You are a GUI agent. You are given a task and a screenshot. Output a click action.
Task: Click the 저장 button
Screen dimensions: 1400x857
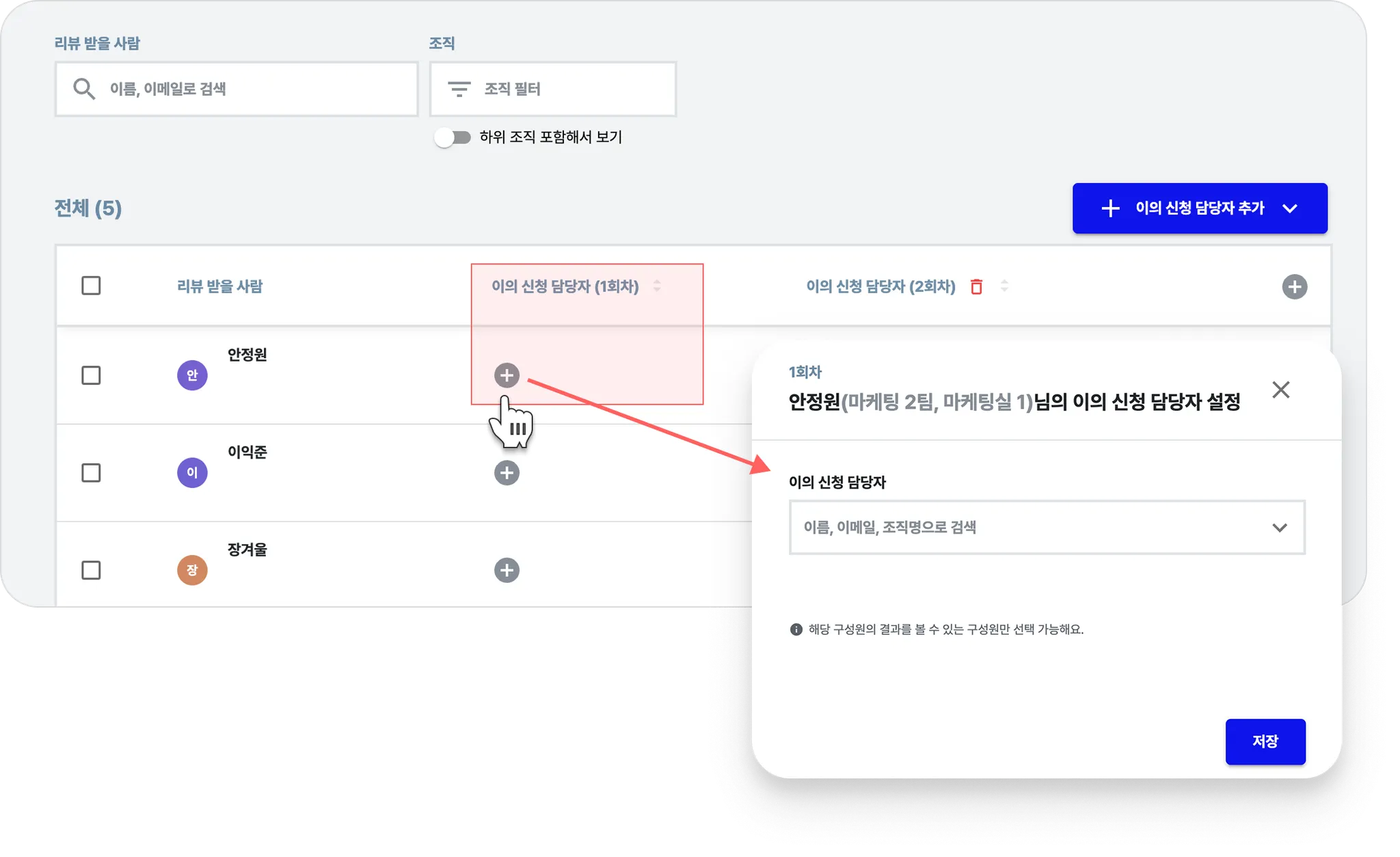[x=1265, y=742]
